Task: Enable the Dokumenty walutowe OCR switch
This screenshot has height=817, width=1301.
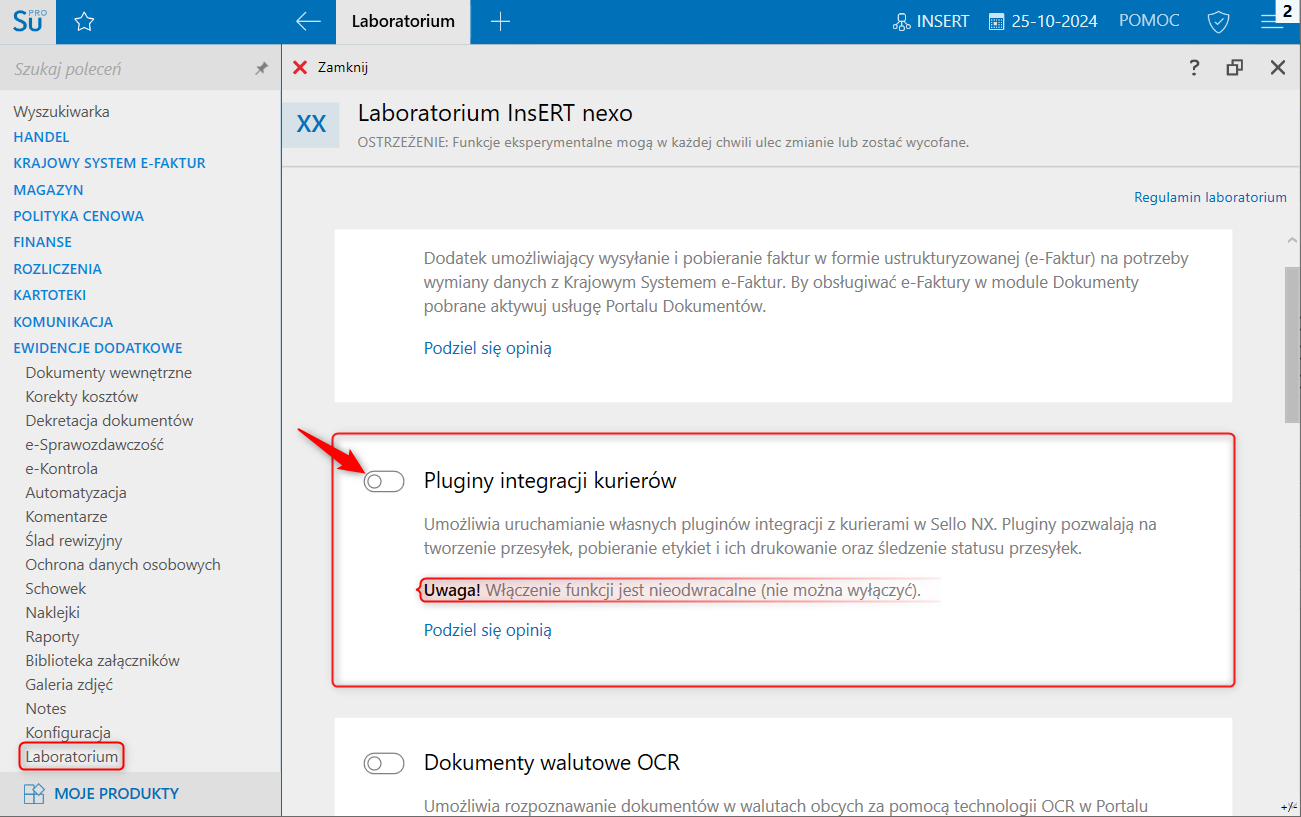Action: pyautogui.click(x=384, y=764)
